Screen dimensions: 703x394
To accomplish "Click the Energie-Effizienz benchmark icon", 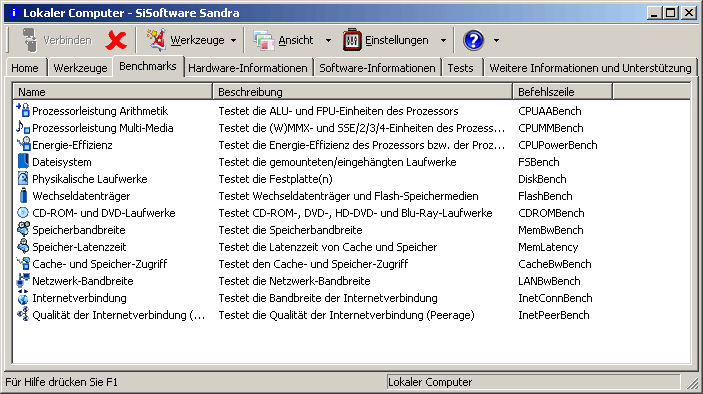I will click(23, 144).
